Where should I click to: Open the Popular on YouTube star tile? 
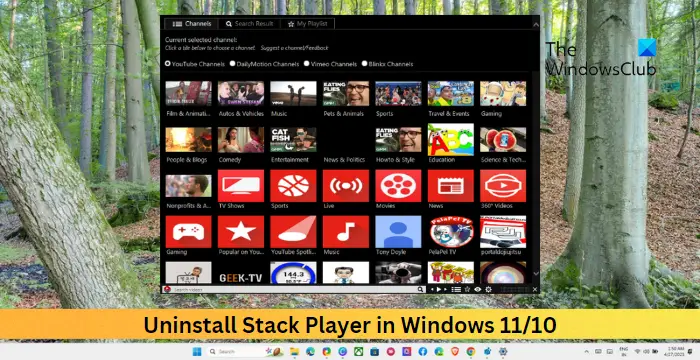click(x=241, y=232)
